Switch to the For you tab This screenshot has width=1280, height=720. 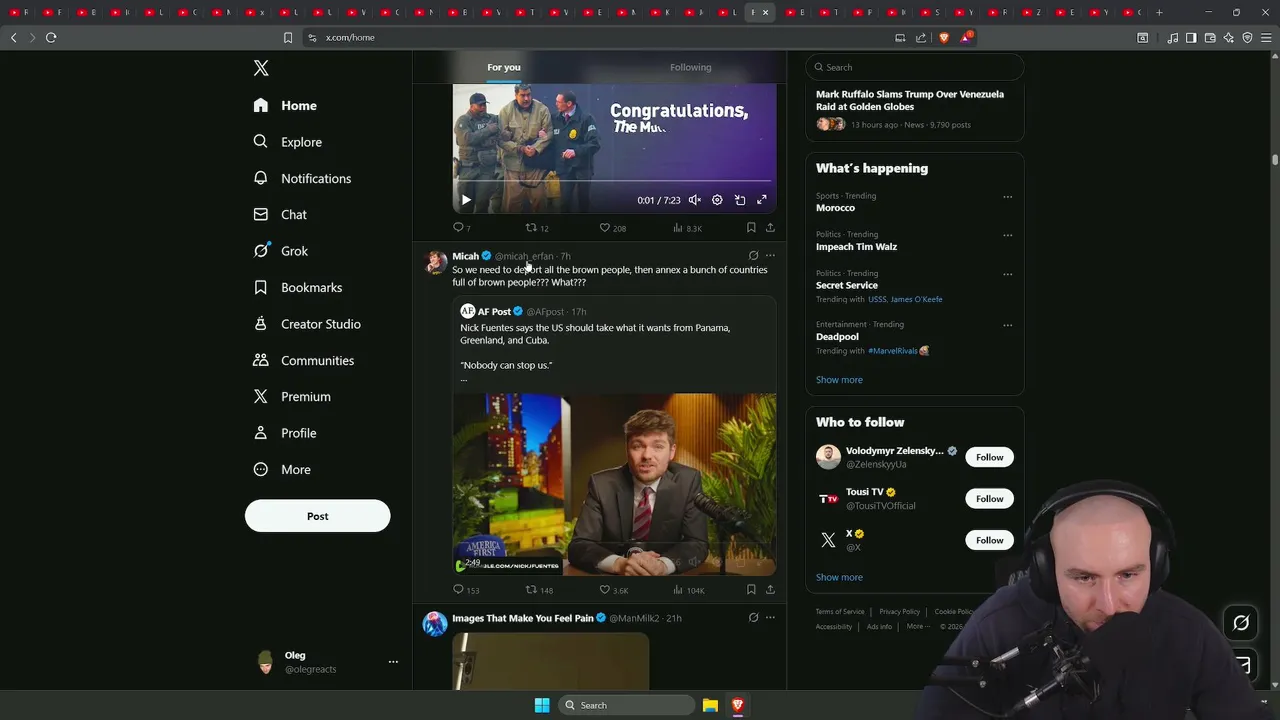tap(504, 67)
